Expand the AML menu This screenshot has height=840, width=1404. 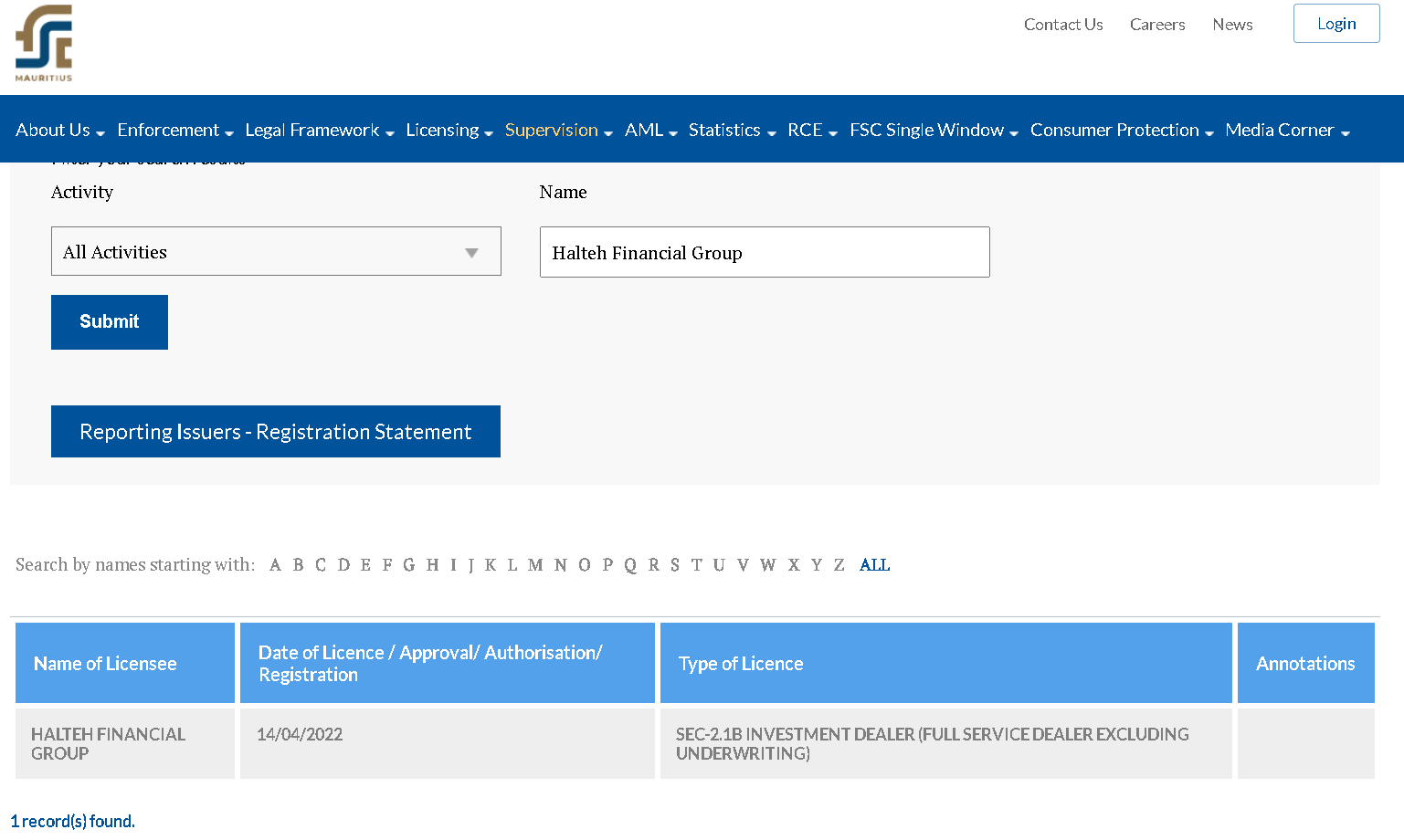pyautogui.click(x=651, y=131)
